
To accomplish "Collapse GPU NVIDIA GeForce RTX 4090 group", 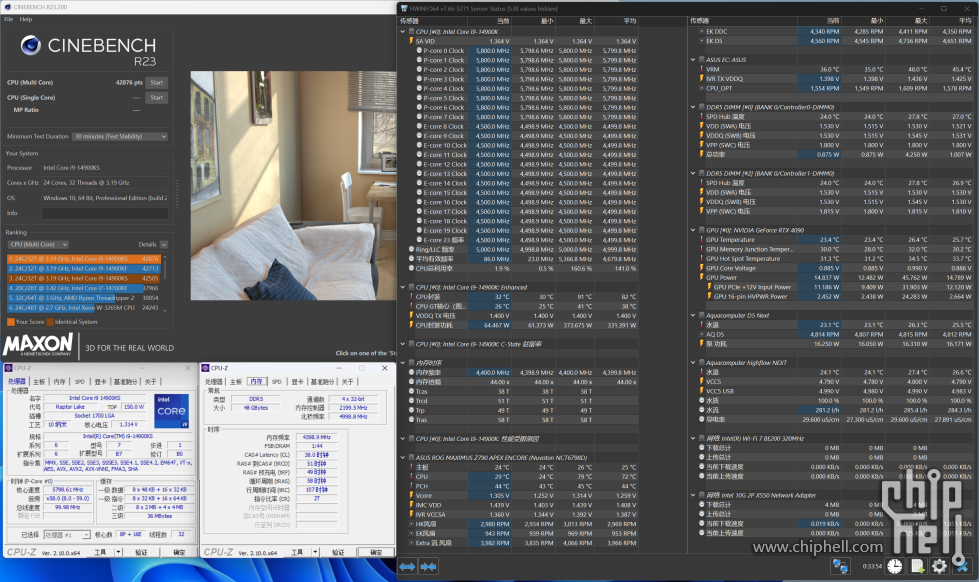I will pyautogui.click(x=693, y=230).
